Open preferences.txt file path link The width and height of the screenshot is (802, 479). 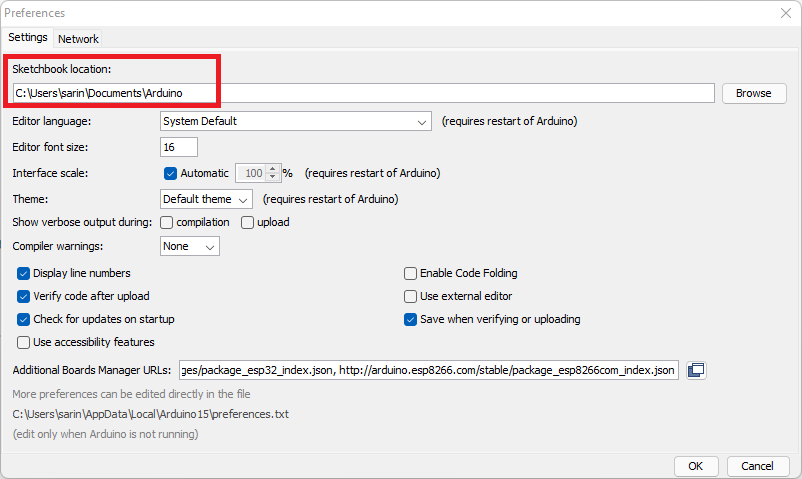(150, 413)
